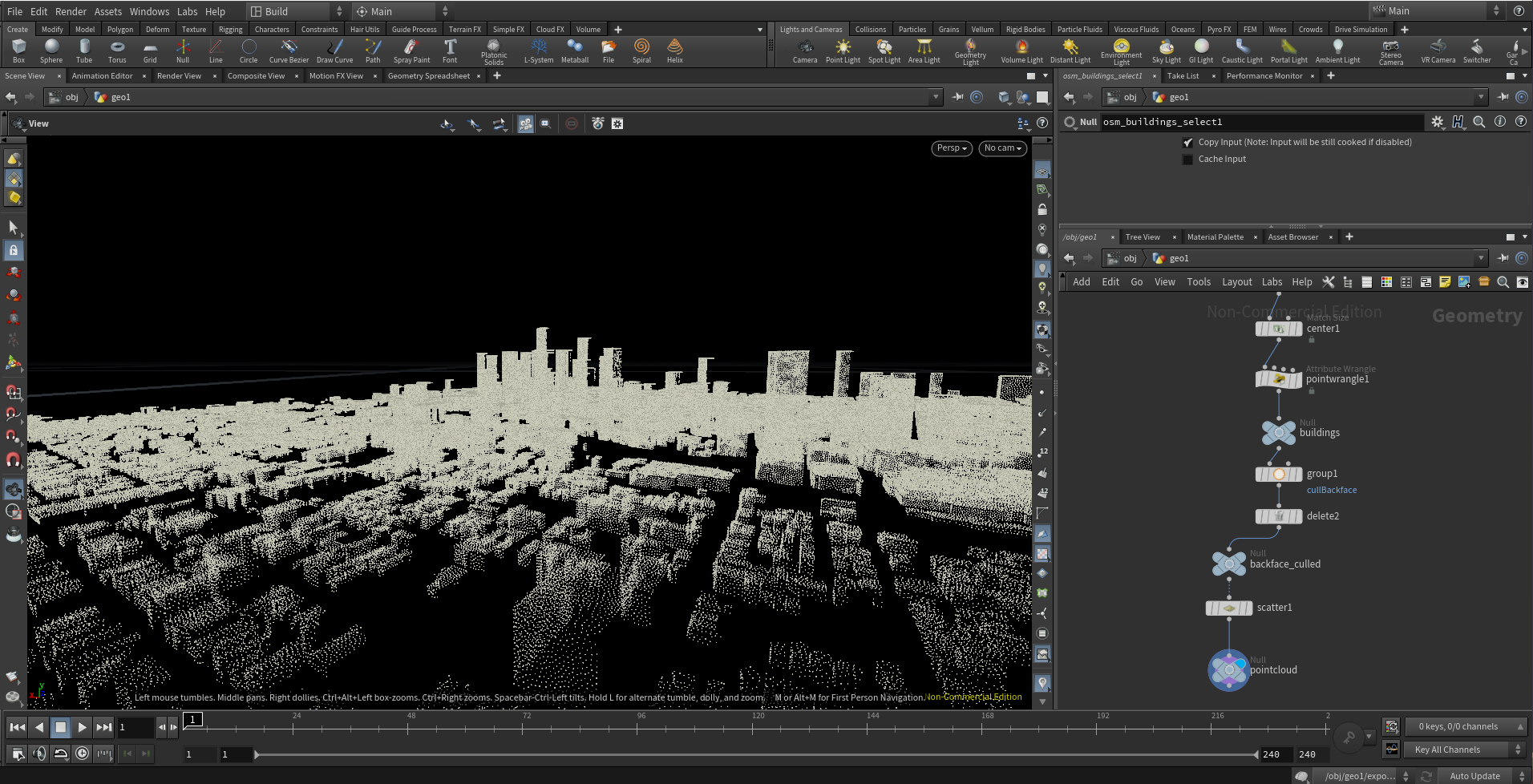1533x784 pixels.
Task: Click the timeline frame 1 marker
Action: (193, 719)
